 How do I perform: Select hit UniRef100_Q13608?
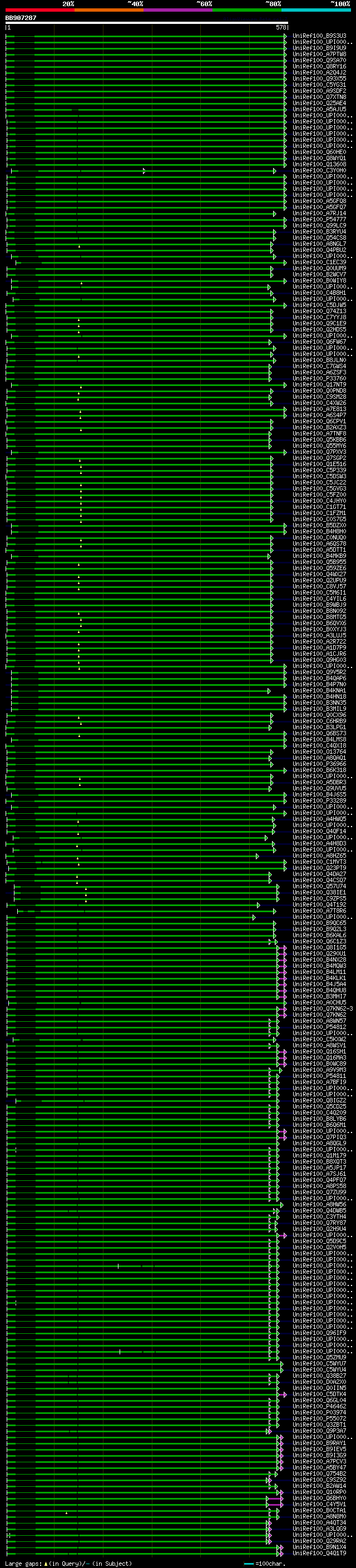(x=319, y=164)
